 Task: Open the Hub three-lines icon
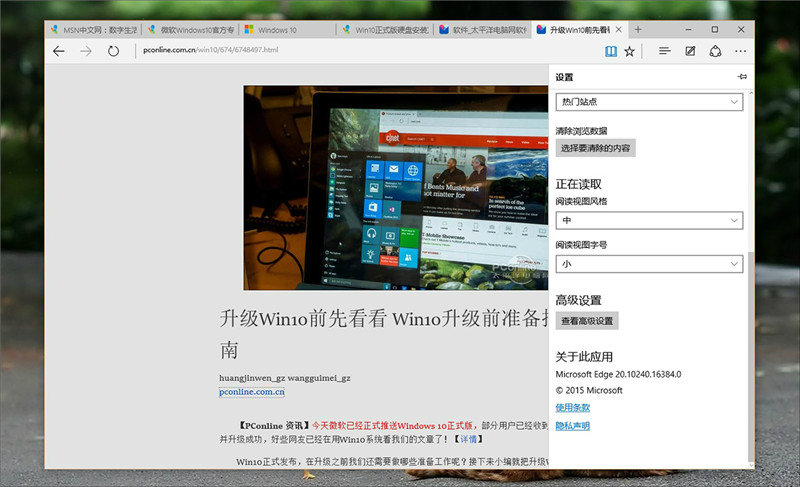tap(664, 51)
